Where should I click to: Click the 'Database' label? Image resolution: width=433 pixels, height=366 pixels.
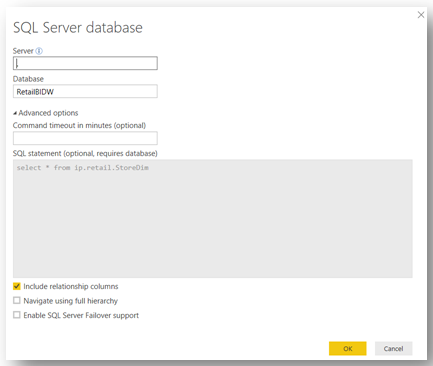pyautogui.click(x=28, y=79)
